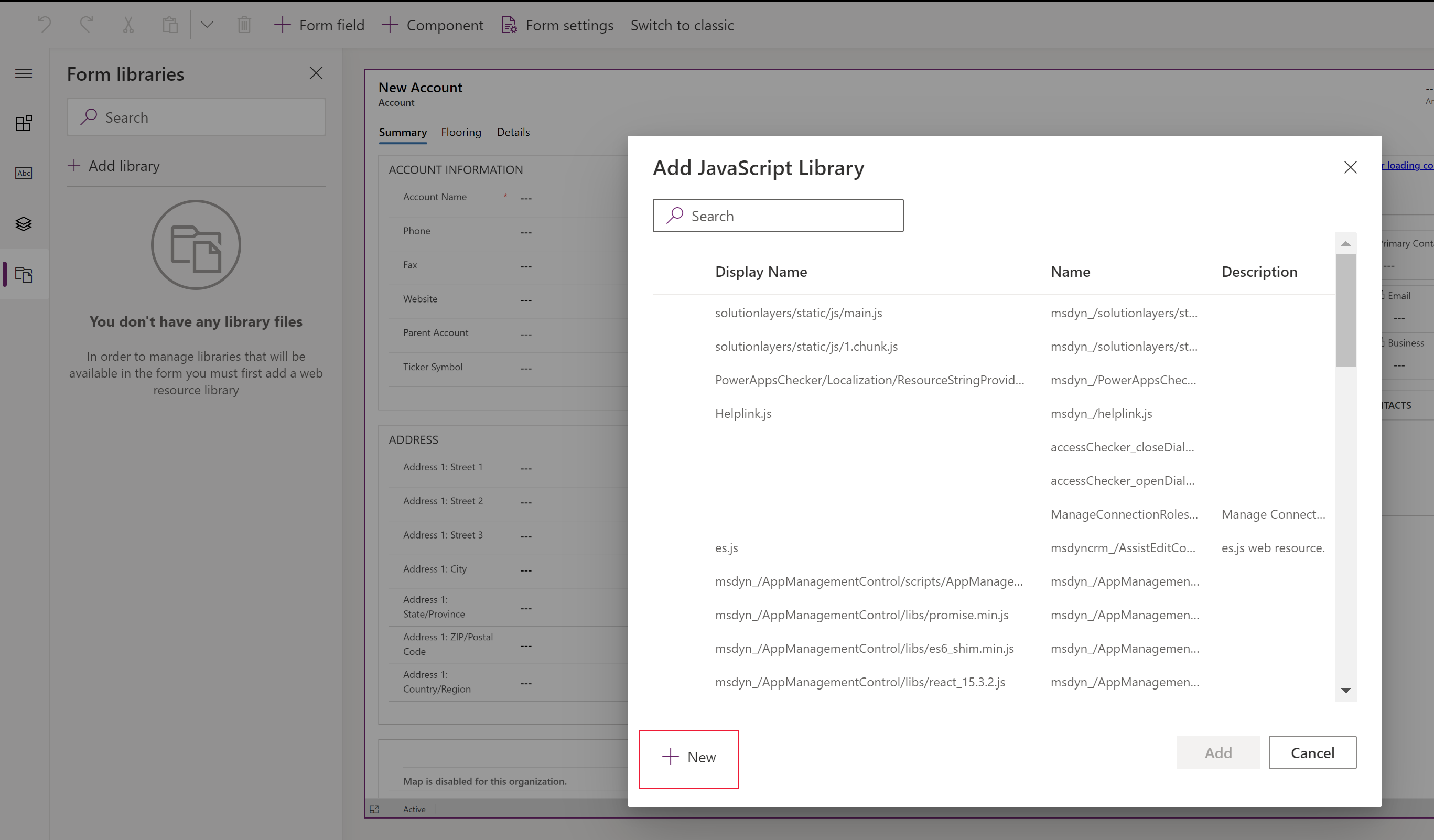Switch to the Details tab
The width and height of the screenshot is (1434, 840).
coord(513,131)
